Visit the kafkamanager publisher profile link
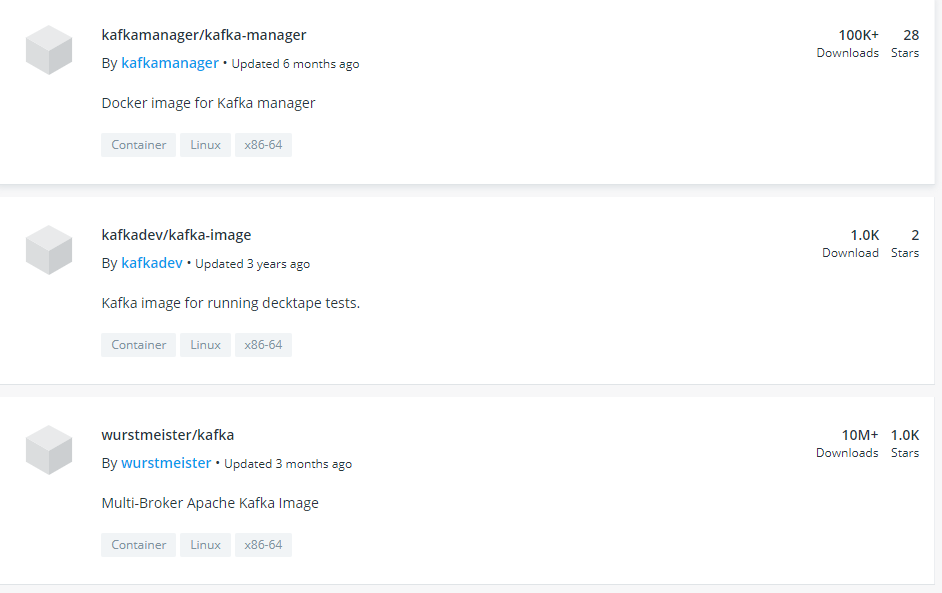 [170, 63]
